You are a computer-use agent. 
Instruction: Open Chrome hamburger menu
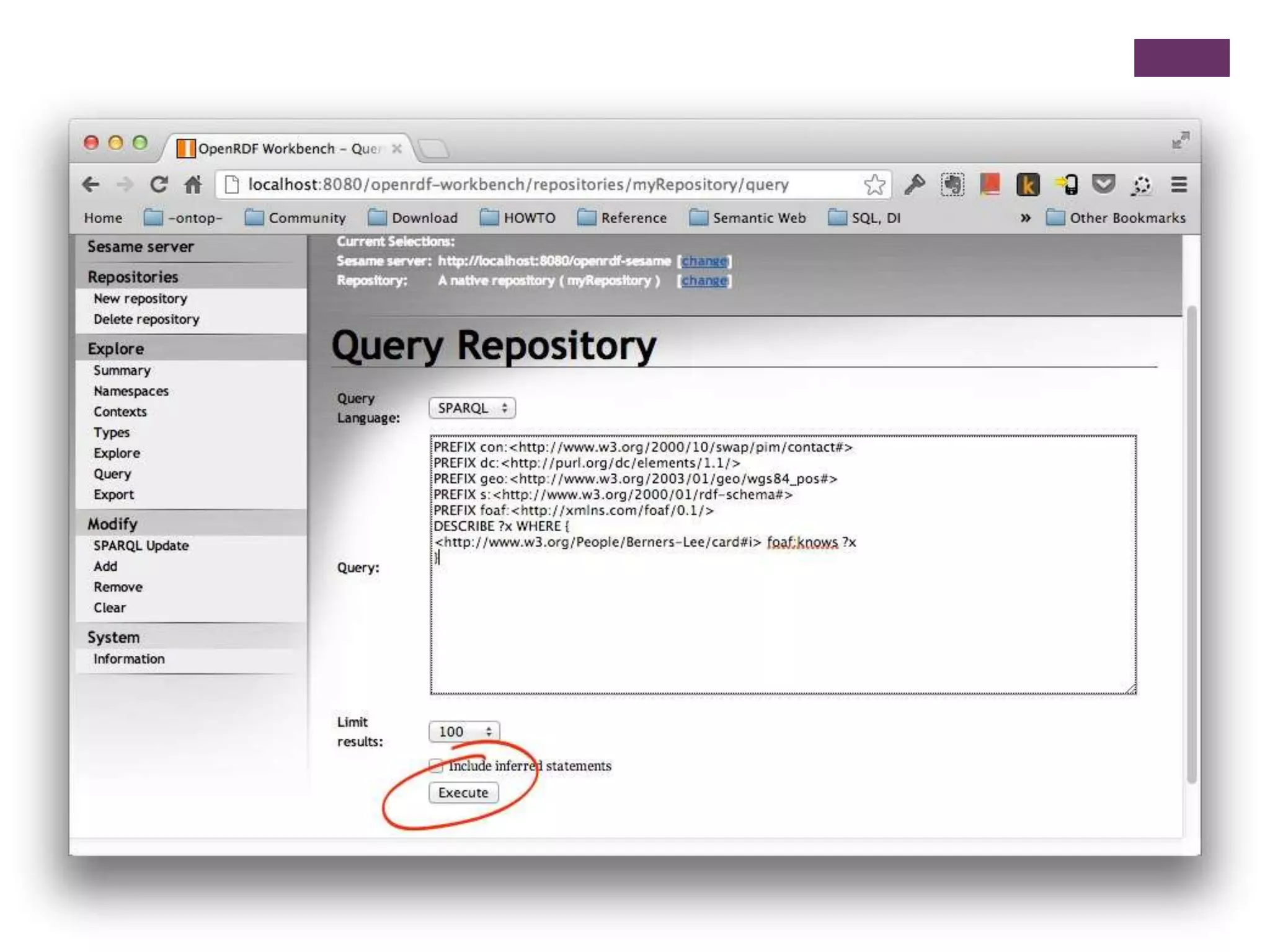tap(1179, 184)
